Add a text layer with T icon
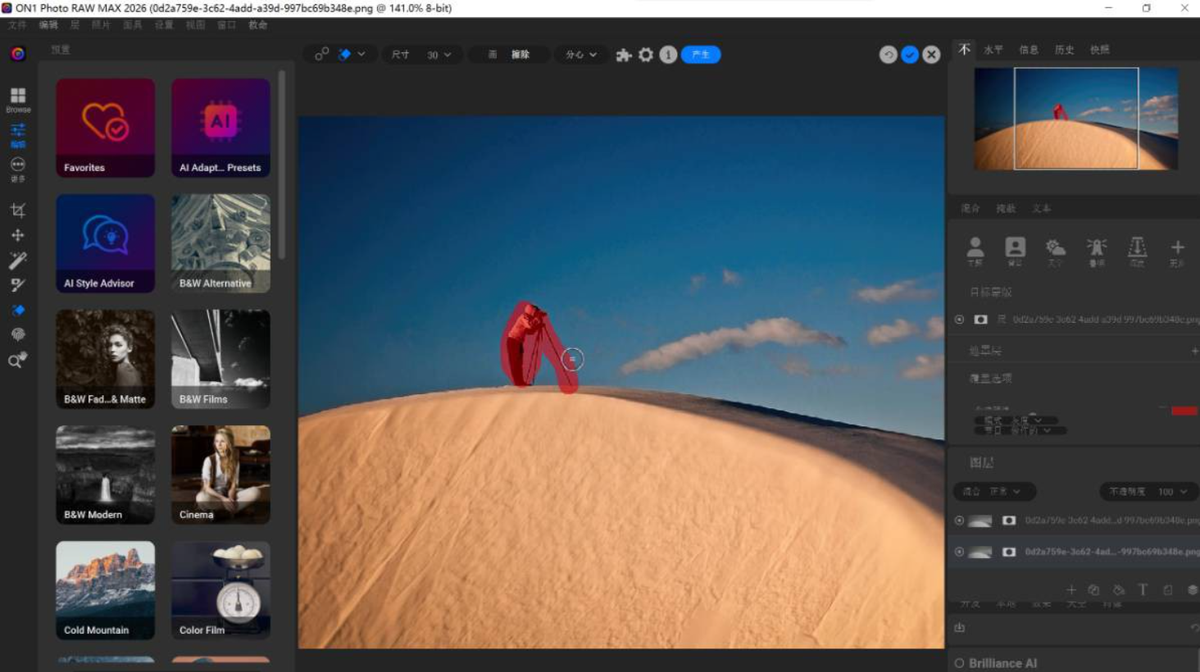This screenshot has width=1200, height=672. click(1143, 590)
